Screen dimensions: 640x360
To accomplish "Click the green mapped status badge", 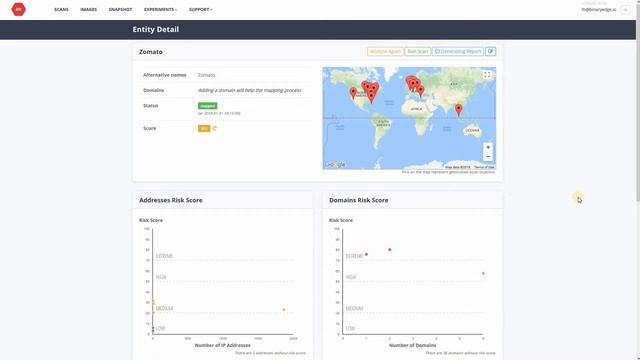I will click(207, 106).
